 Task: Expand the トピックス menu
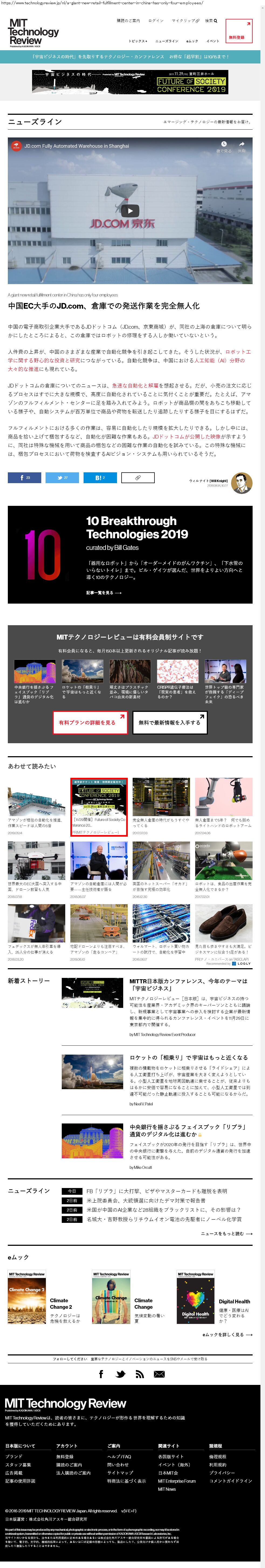(137, 41)
